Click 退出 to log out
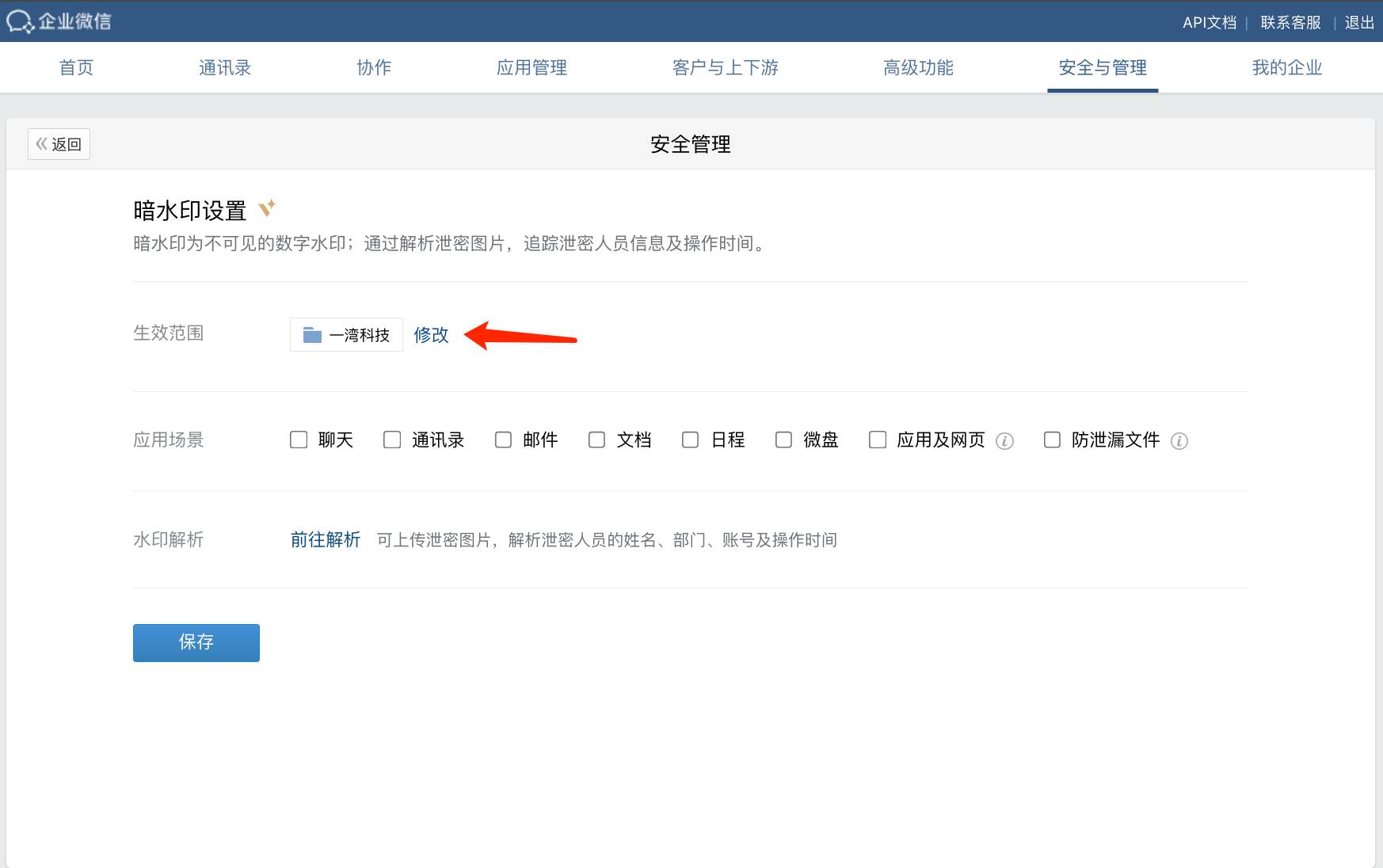 click(x=1359, y=22)
